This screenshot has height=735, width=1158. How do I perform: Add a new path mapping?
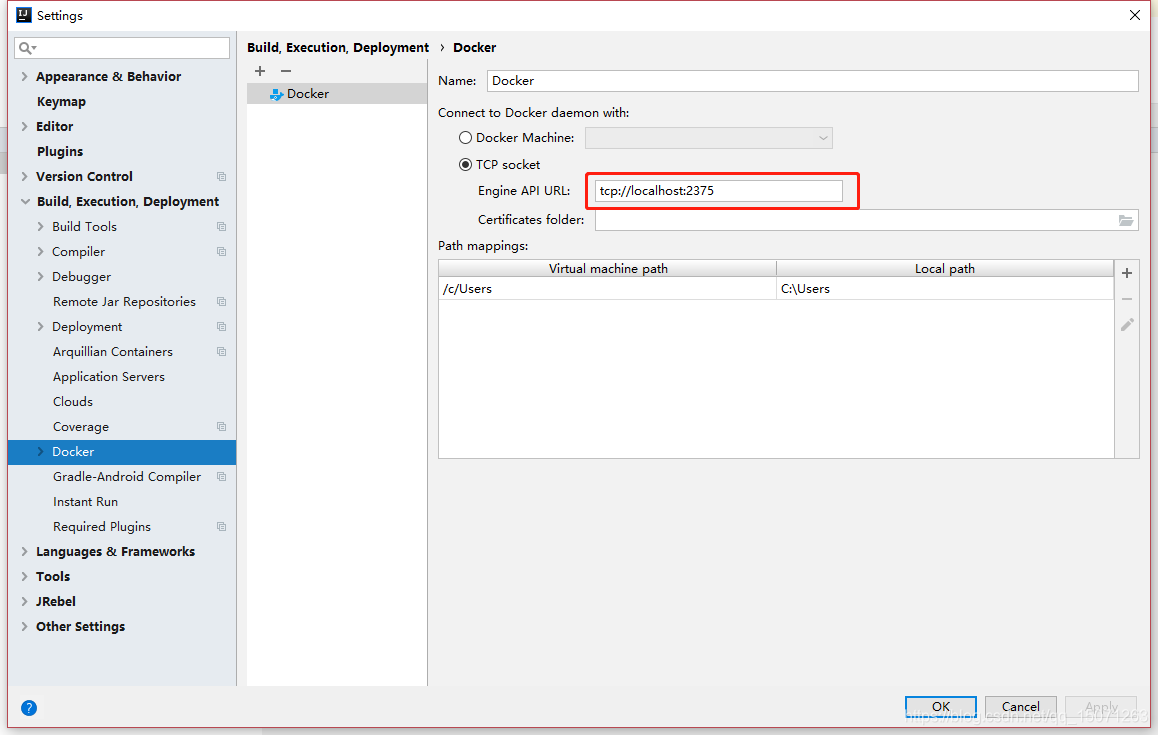pos(1127,273)
